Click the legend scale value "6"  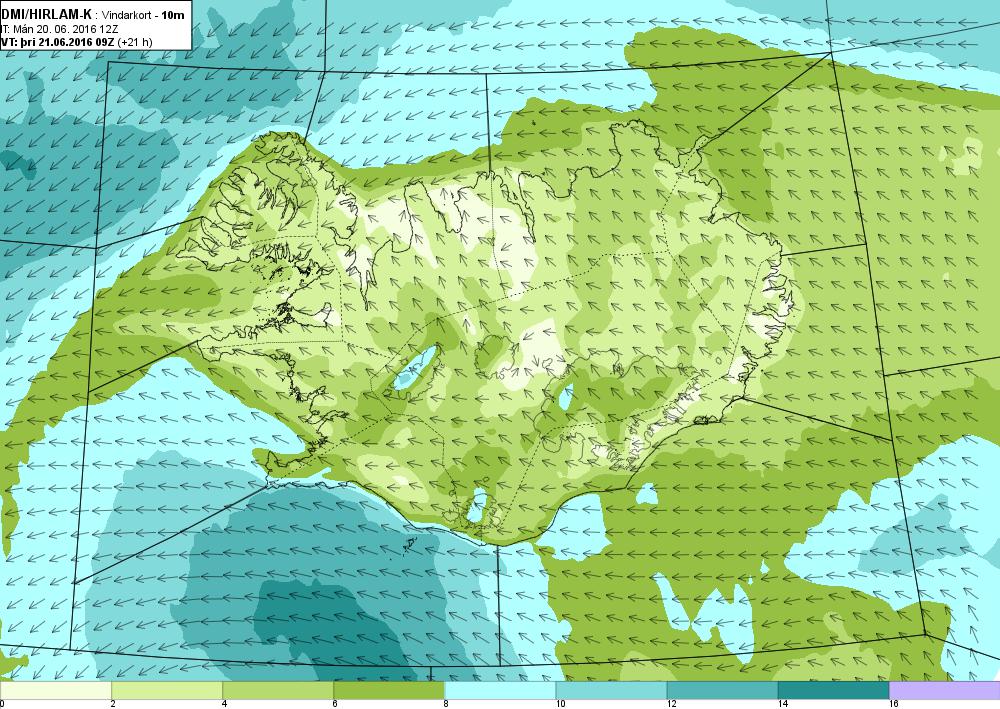pos(335,704)
